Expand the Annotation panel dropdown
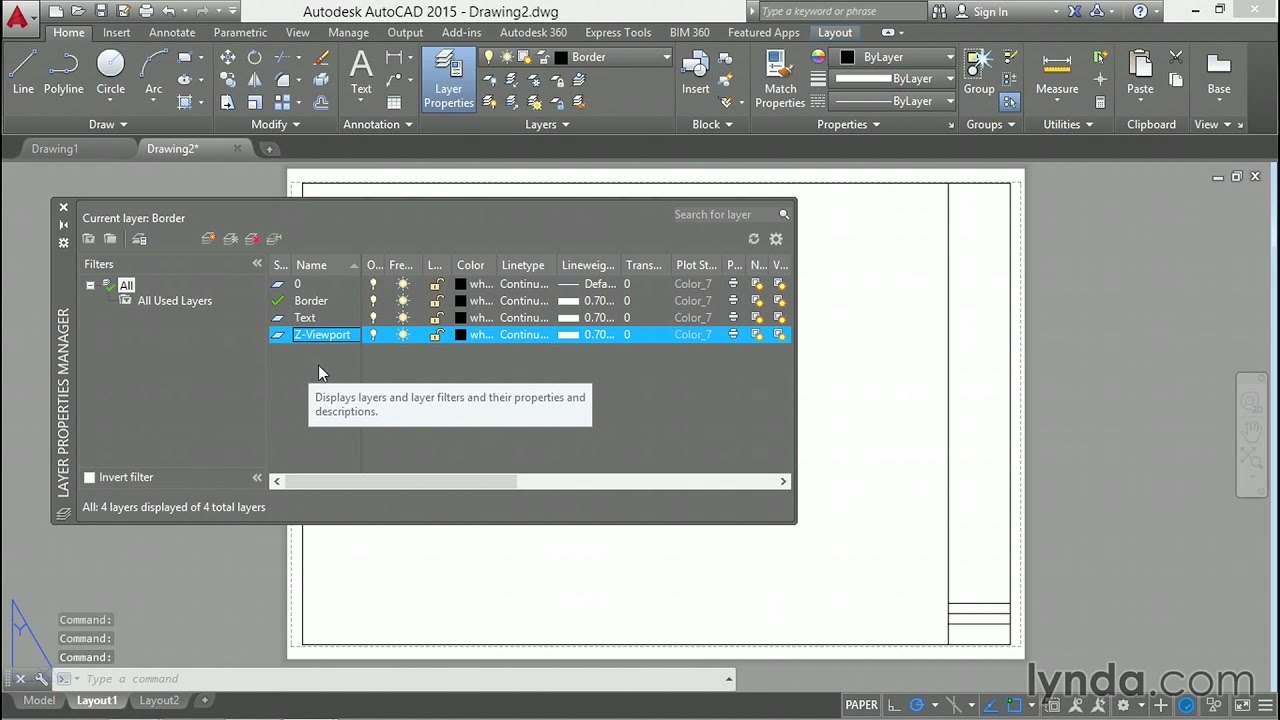Viewport: 1280px width, 720px height. (x=378, y=125)
